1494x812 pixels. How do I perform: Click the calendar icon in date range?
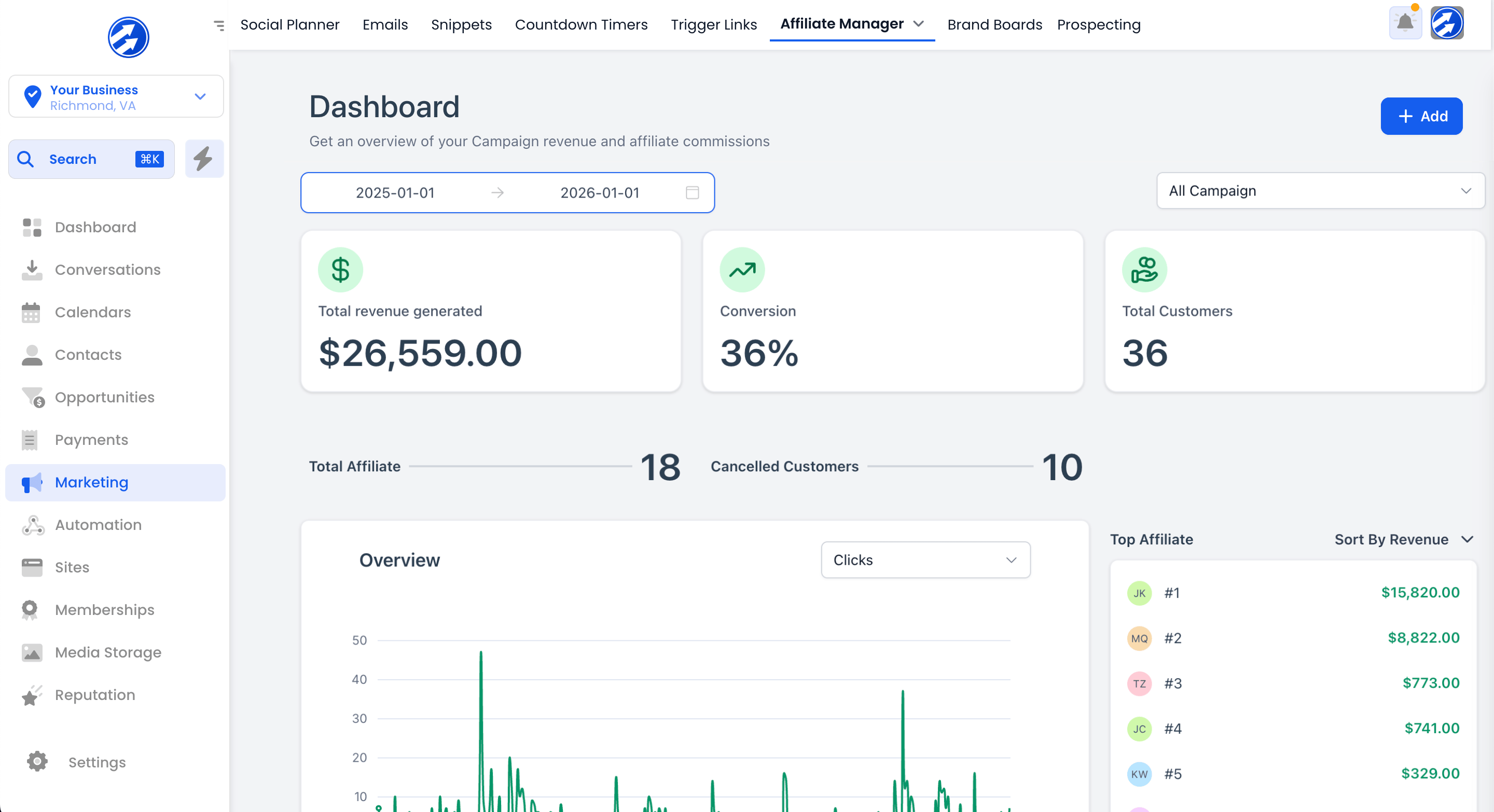pyautogui.click(x=692, y=192)
